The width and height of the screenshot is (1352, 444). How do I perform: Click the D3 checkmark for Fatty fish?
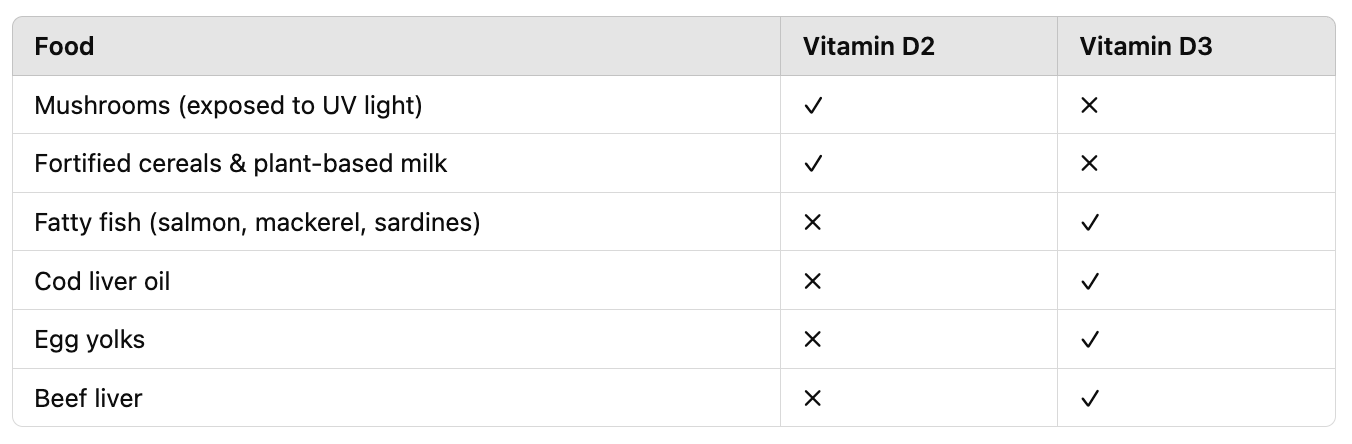[1090, 222]
